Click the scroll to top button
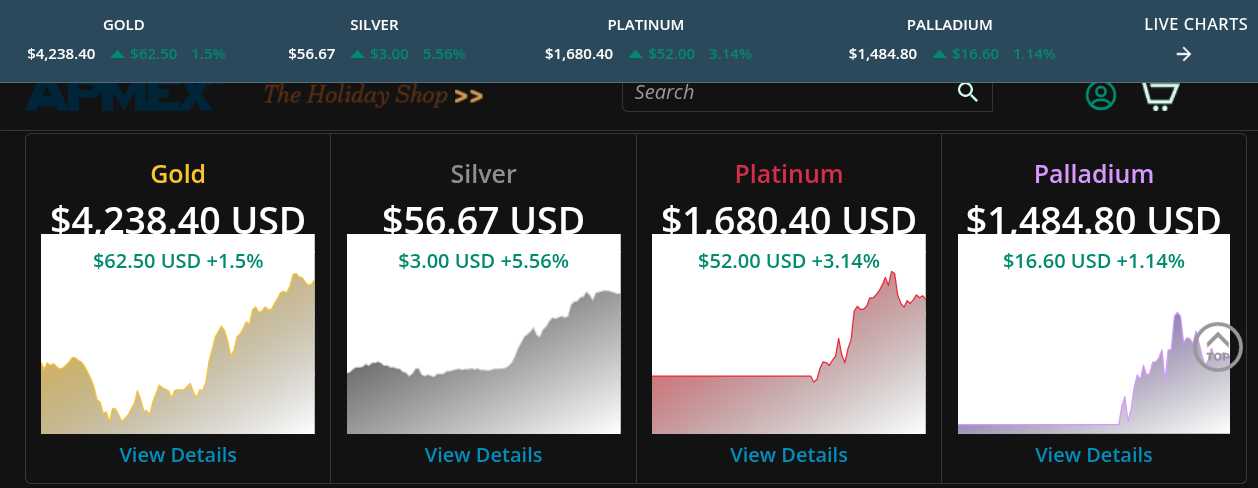This screenshot has height=488, width=1258. click(1217, 347)
